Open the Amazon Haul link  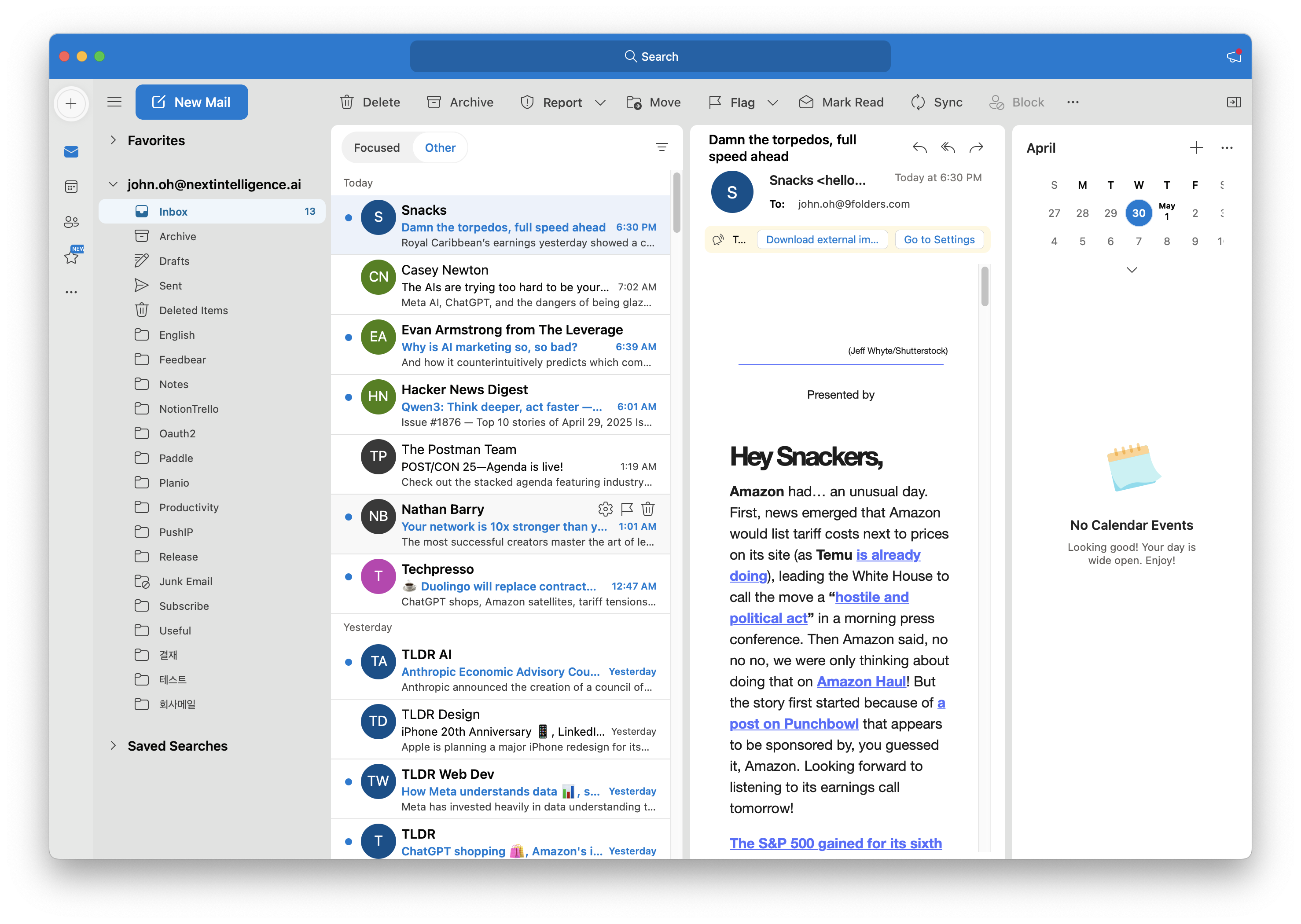coord(861,681)
